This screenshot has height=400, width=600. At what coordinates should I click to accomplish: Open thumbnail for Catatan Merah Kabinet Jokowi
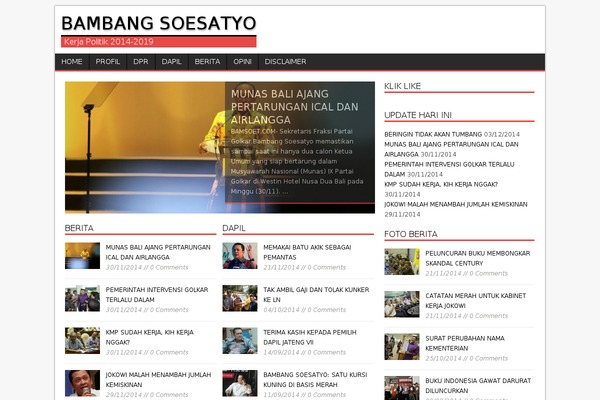pyautogui.click(x=402, y=304)
